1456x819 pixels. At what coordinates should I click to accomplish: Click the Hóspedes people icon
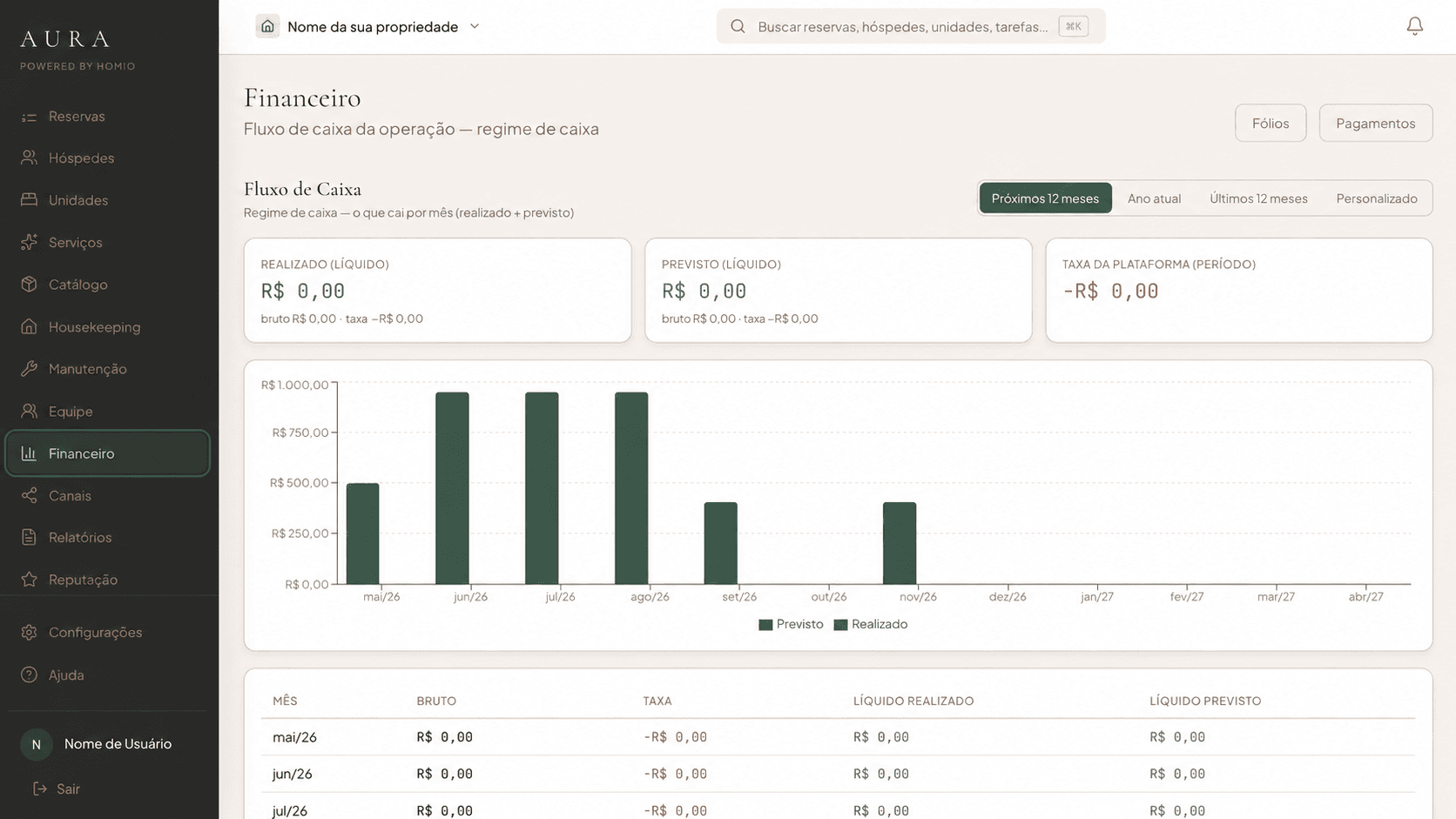click(29, 158)
